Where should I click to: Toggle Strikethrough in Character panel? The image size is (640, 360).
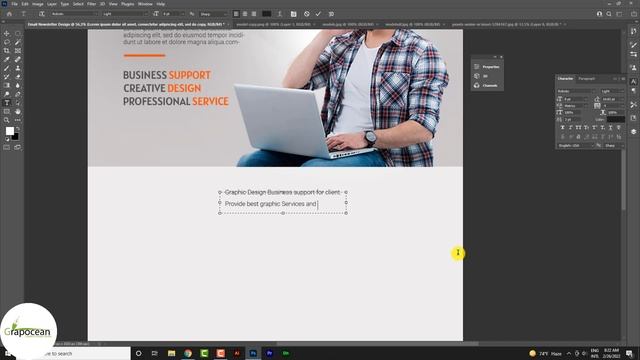coord(618,128)
